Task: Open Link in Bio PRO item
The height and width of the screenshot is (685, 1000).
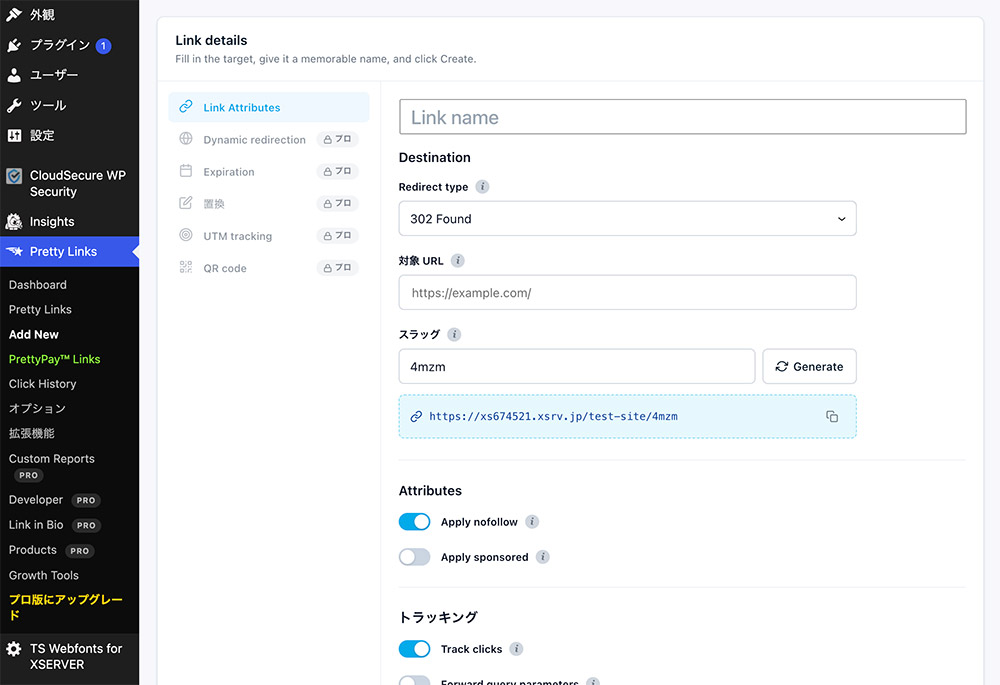Action: (54, 525)
